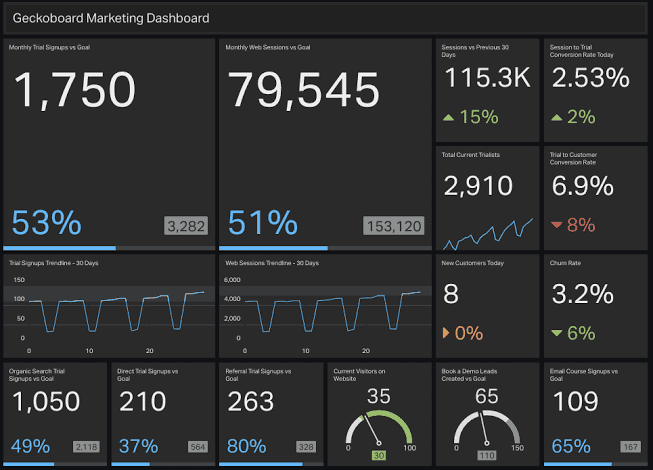Click the Current Visitors on Website gauge
Image resolution: width=653 pixels, height=470 pixels.
(379, 427)
